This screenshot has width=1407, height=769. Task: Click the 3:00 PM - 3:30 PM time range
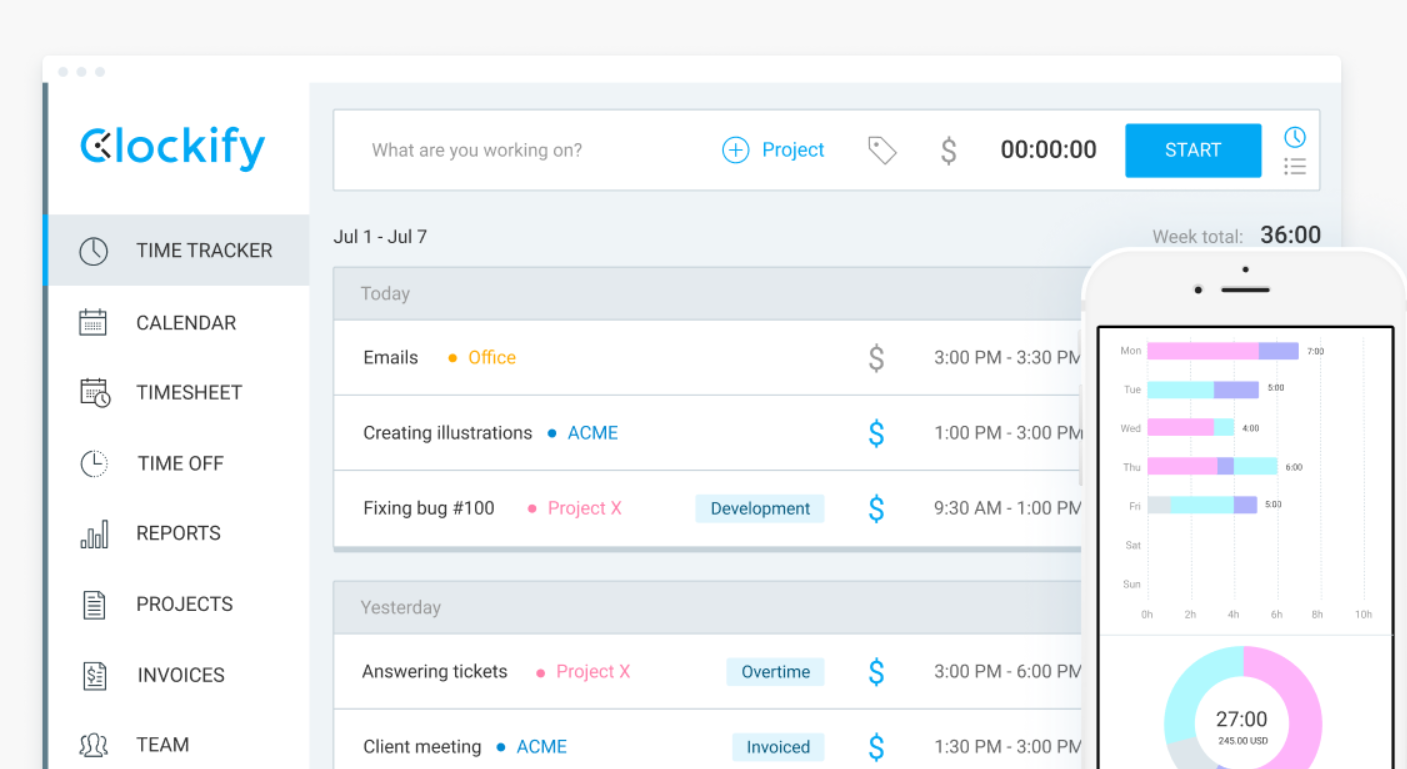click(1008, 358)
